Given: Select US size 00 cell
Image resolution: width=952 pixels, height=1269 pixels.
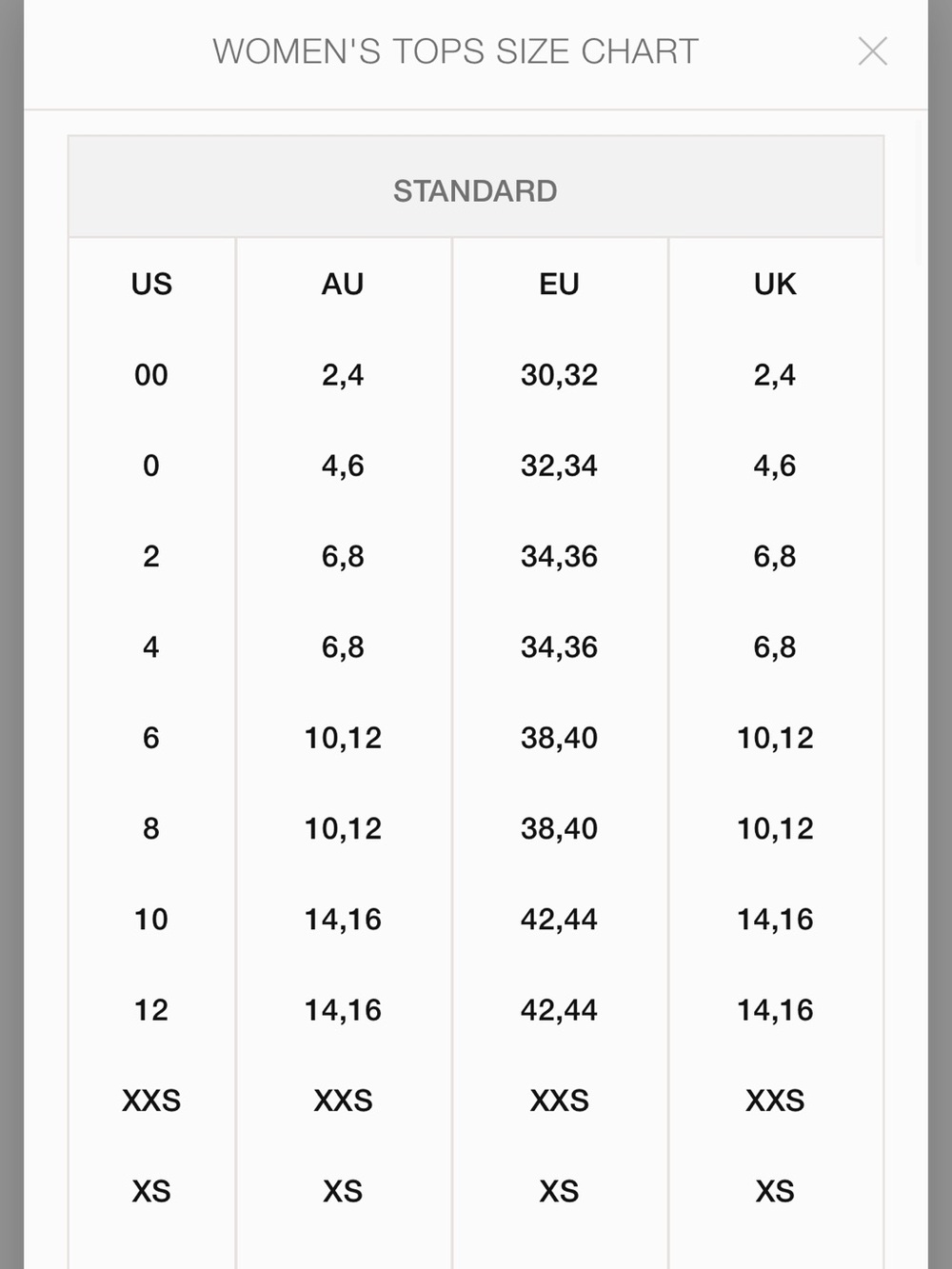Looking at the screenshot, I should [x=151, y=375].
